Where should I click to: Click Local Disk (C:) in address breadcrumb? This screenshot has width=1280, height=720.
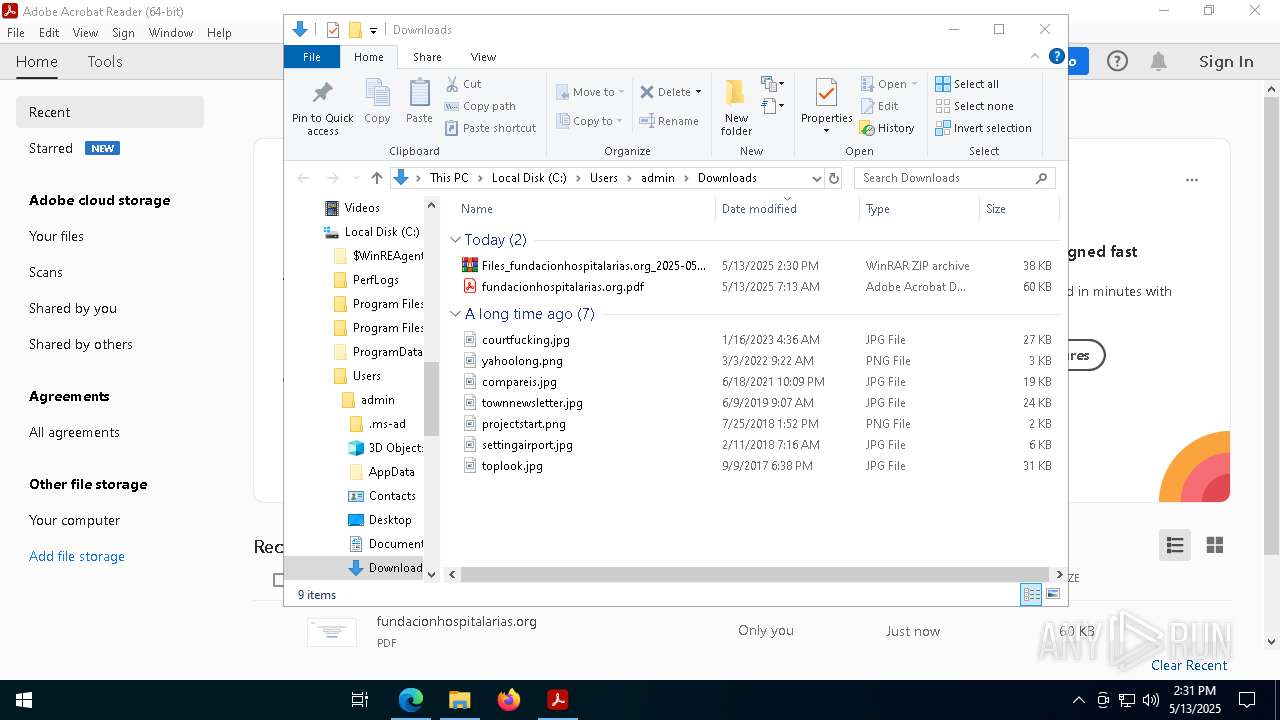pos(528,178)
